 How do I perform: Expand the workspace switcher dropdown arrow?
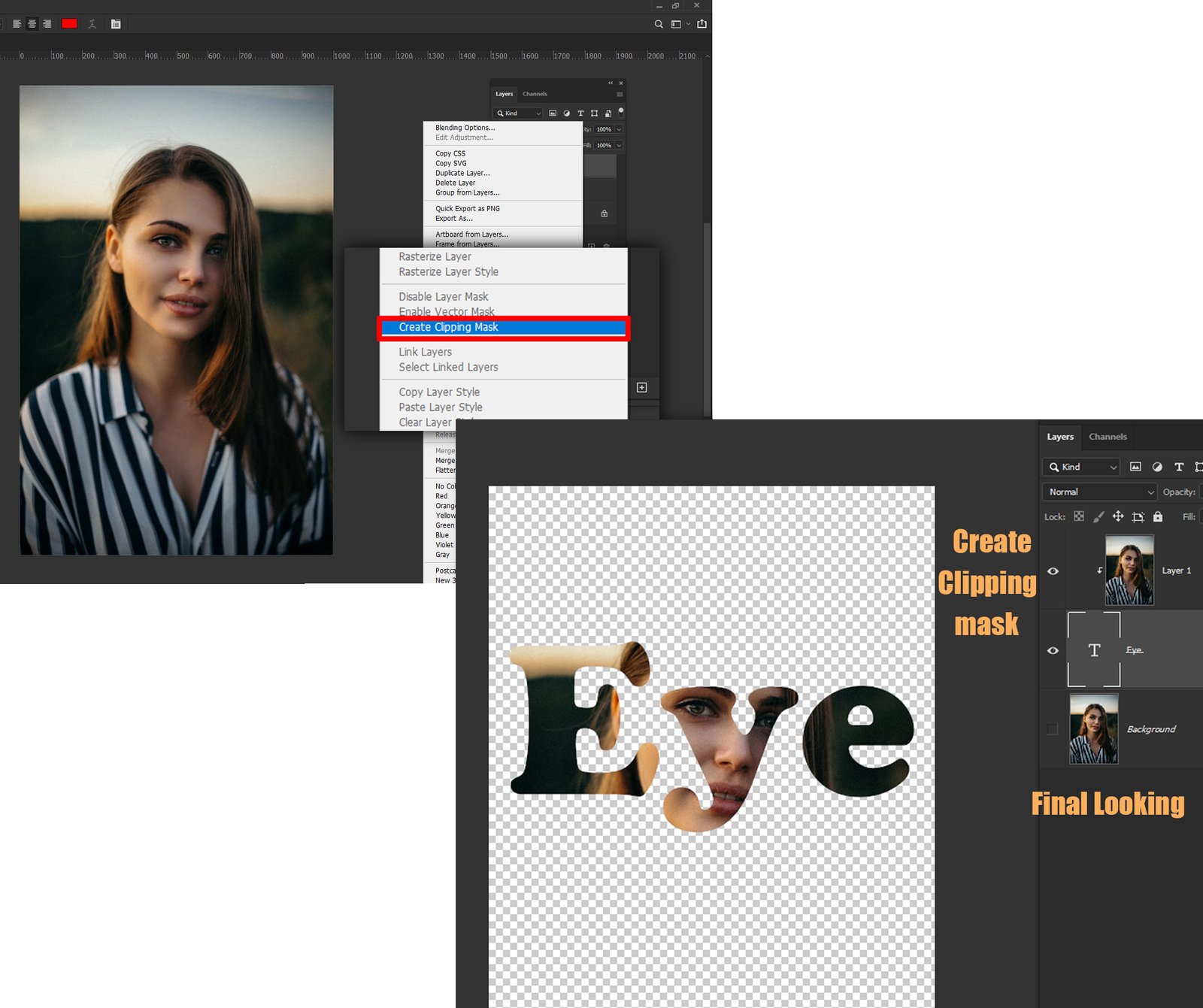click(x=688, y=24)
